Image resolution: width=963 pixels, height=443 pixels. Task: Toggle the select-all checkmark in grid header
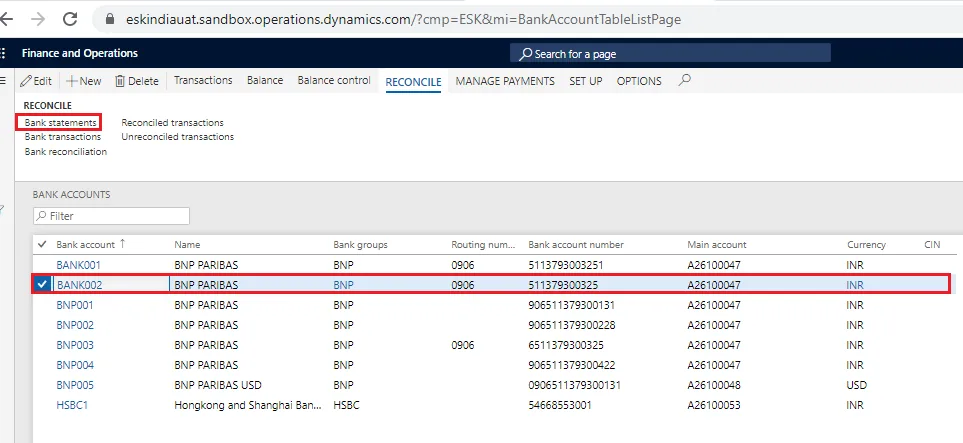(42, 244)
